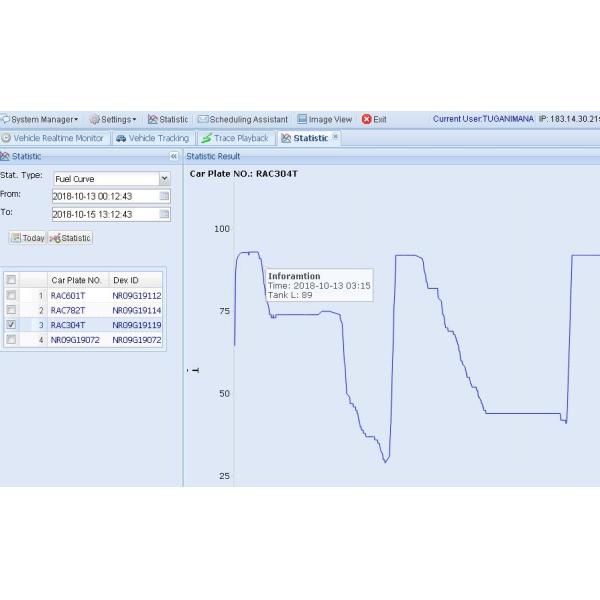Close the Statistic tab
The width and height of the screenshot is (600, 600).
tap(335, 137)
